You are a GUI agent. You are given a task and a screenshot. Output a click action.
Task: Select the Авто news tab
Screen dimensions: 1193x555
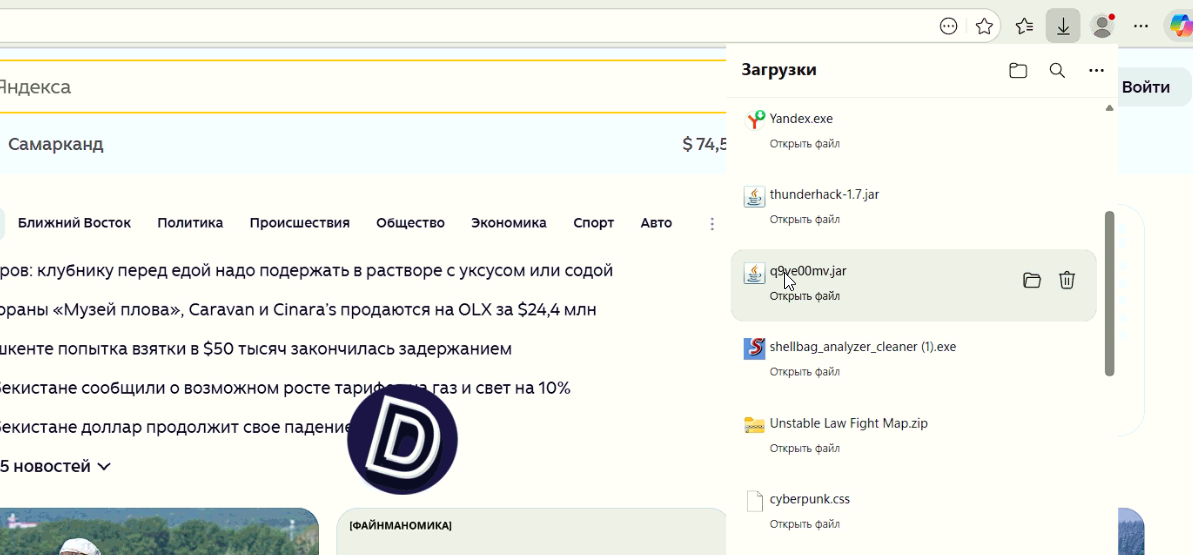click(657, 223)
